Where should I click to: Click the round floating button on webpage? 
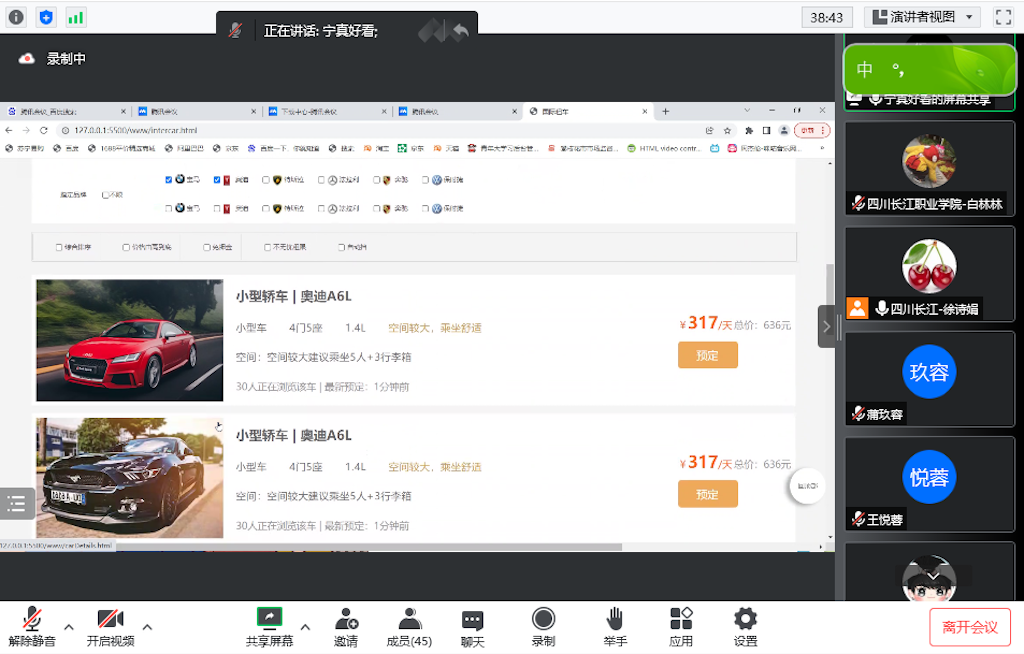pyautogui.click(x=807, y=486)
